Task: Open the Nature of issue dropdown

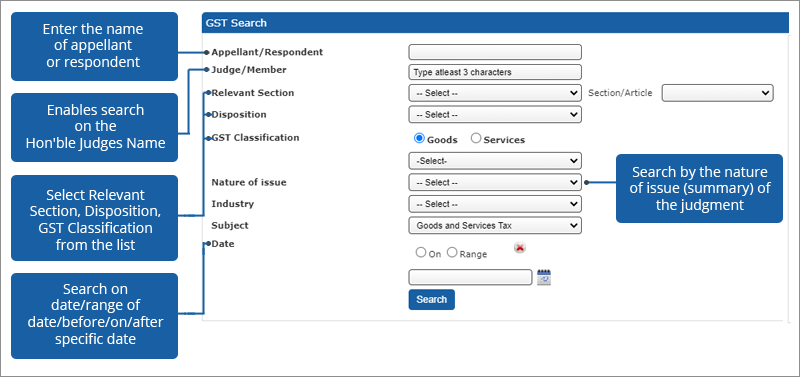Action: pos(495,183)
